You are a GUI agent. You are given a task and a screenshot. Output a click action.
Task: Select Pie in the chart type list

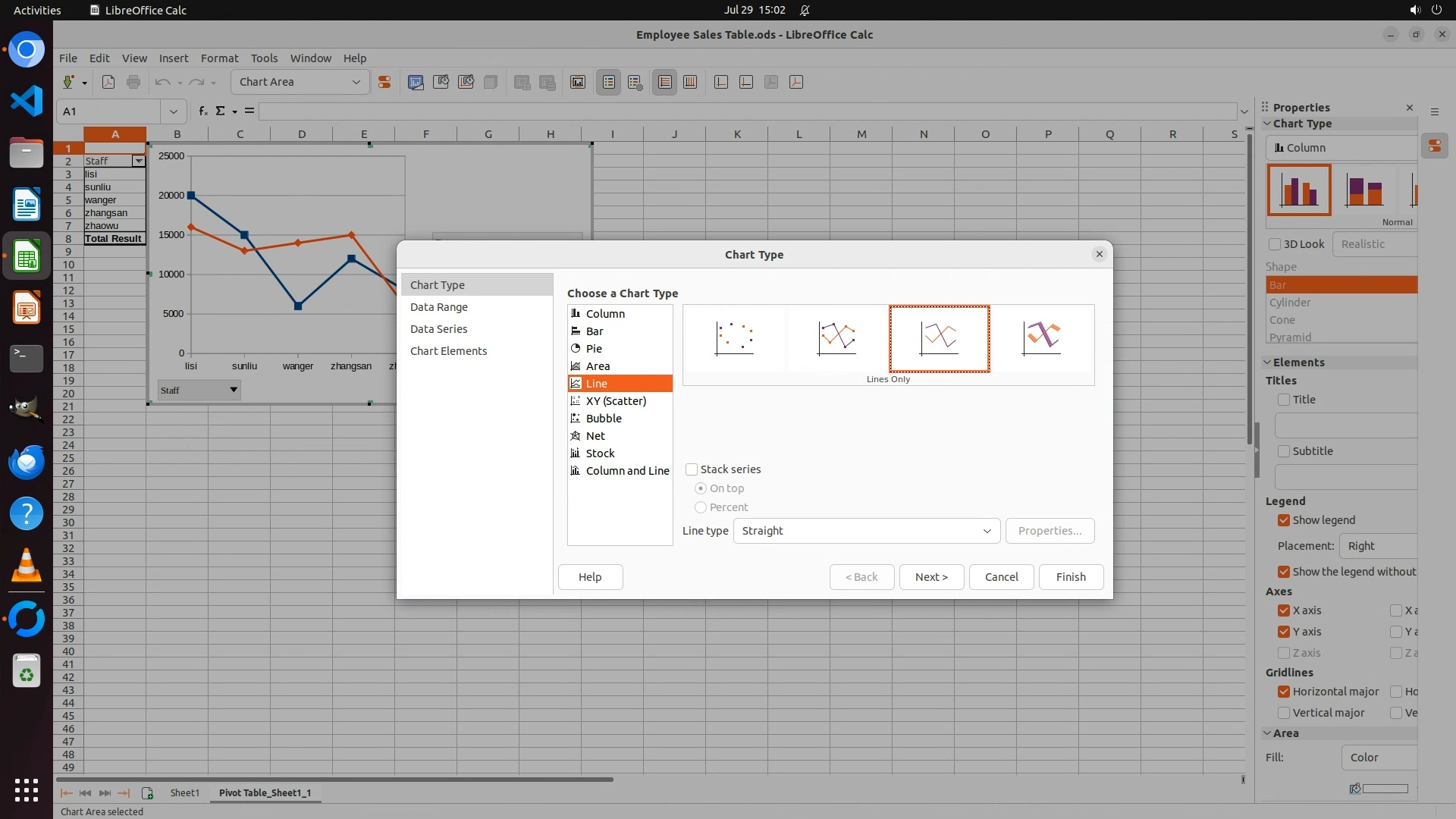click(594, 349)
